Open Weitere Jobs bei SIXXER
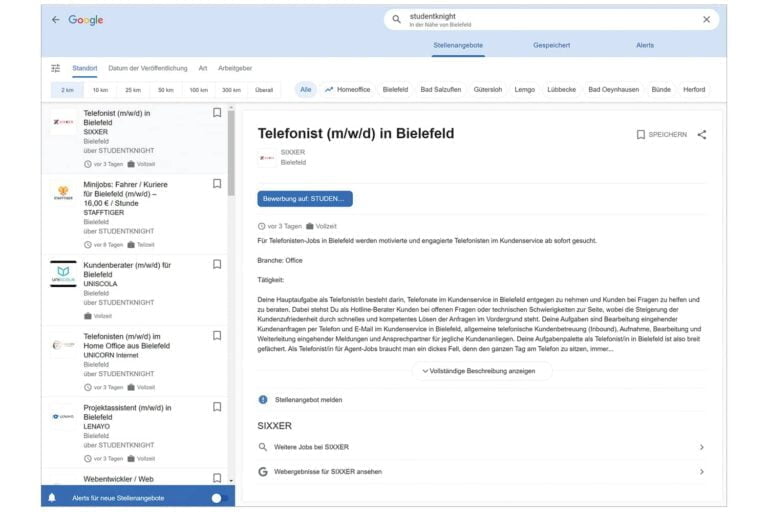 coord(480,447)
